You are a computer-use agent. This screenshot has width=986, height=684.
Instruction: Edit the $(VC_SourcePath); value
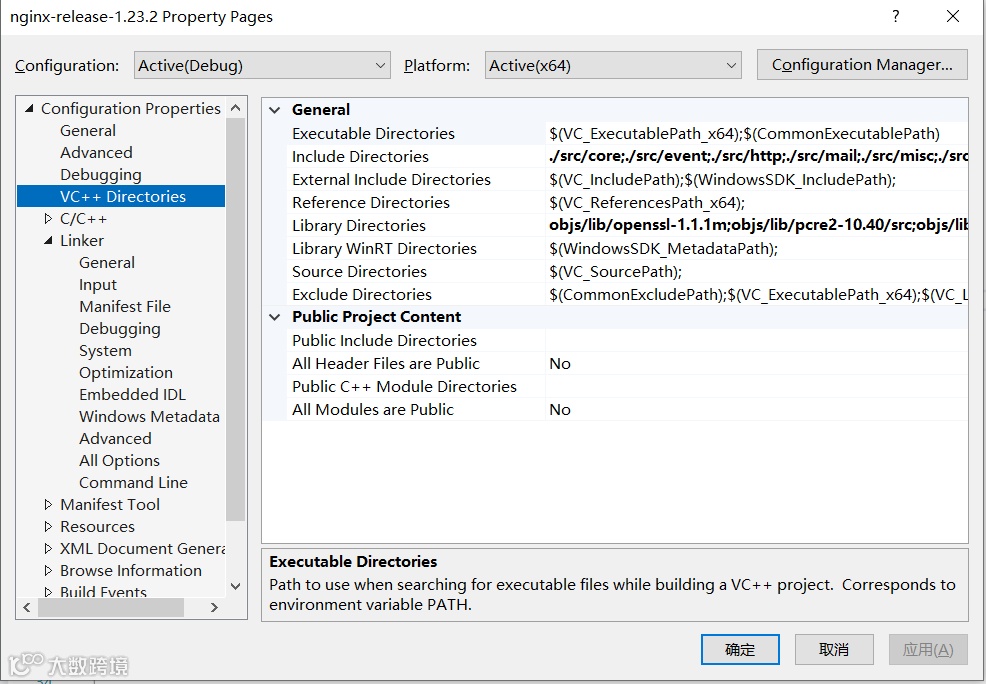click(x=756, y=272)
